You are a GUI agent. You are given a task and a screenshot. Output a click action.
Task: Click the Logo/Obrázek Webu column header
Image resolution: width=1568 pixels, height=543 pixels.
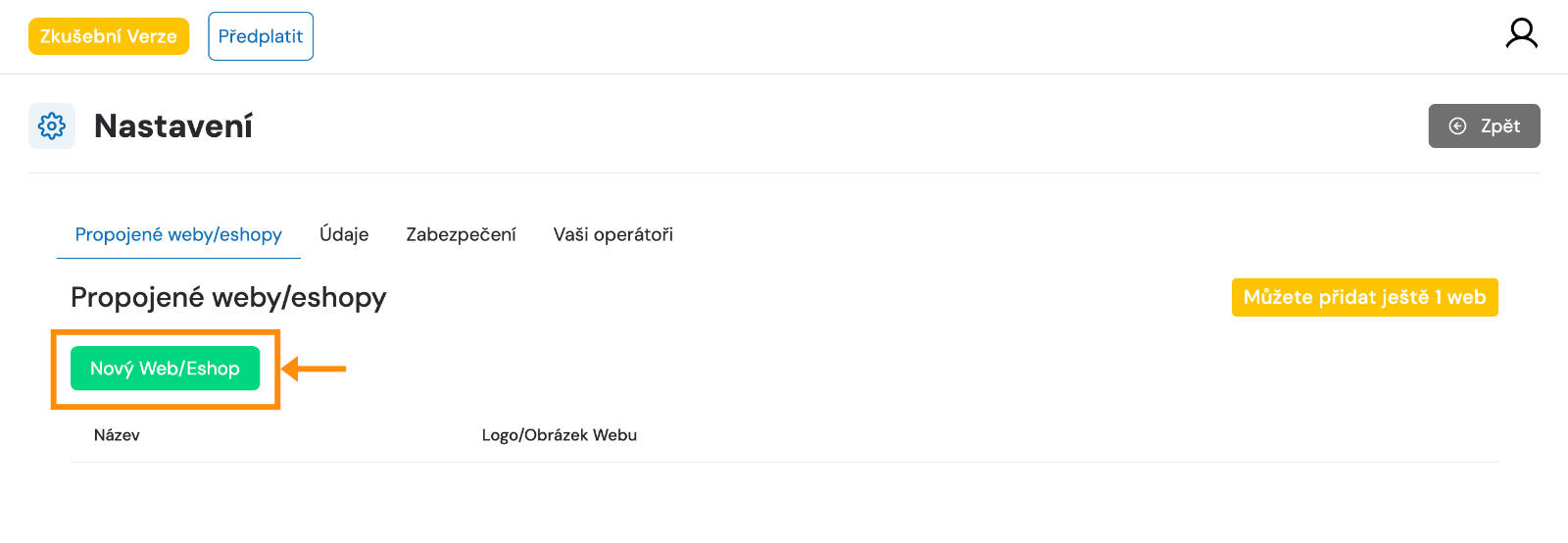560,435
